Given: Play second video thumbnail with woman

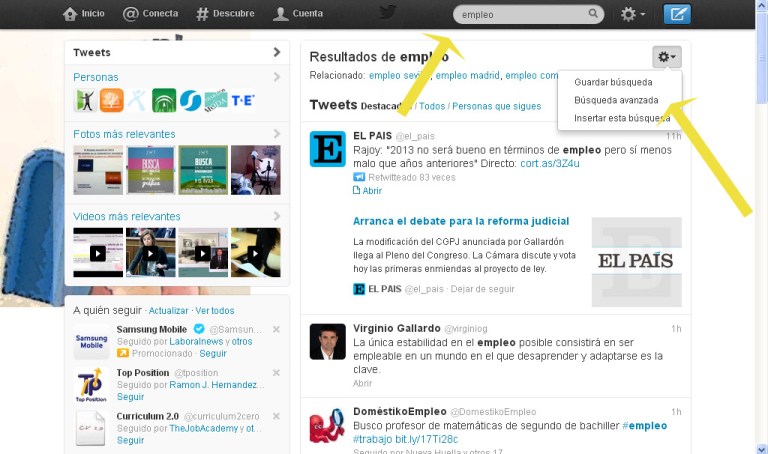Looking at the screenshot, I should click(151, 253).
